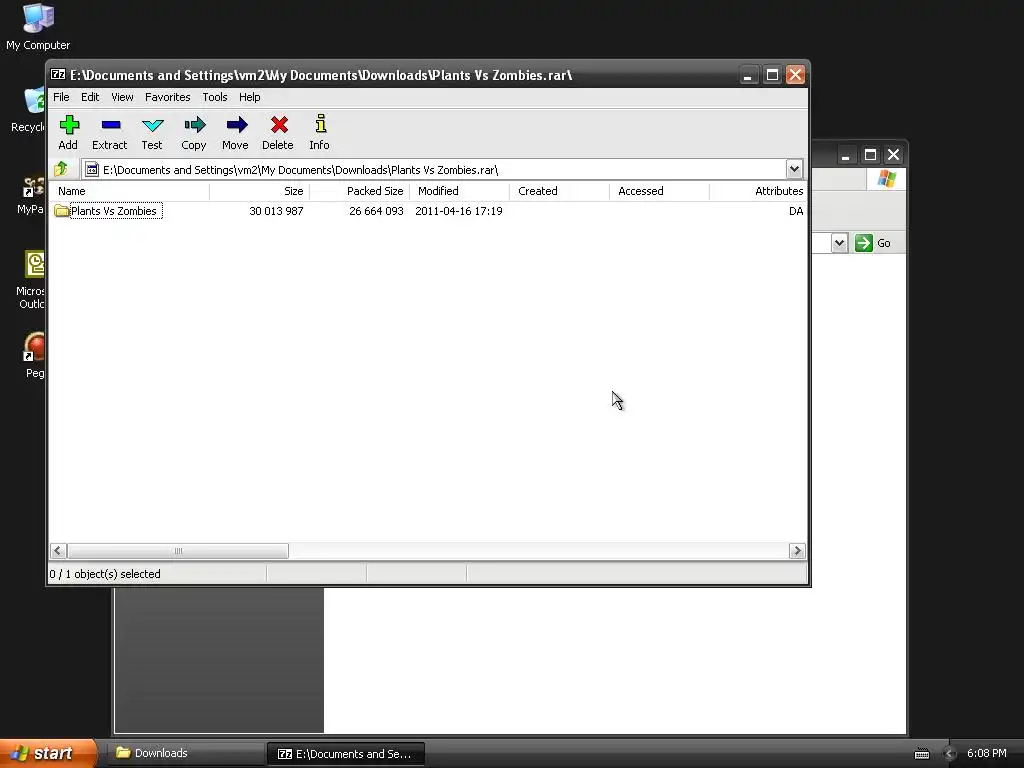Select the Plants Vs Zombies folder icon
The image size is (1024, 768).
click(61, 211)
